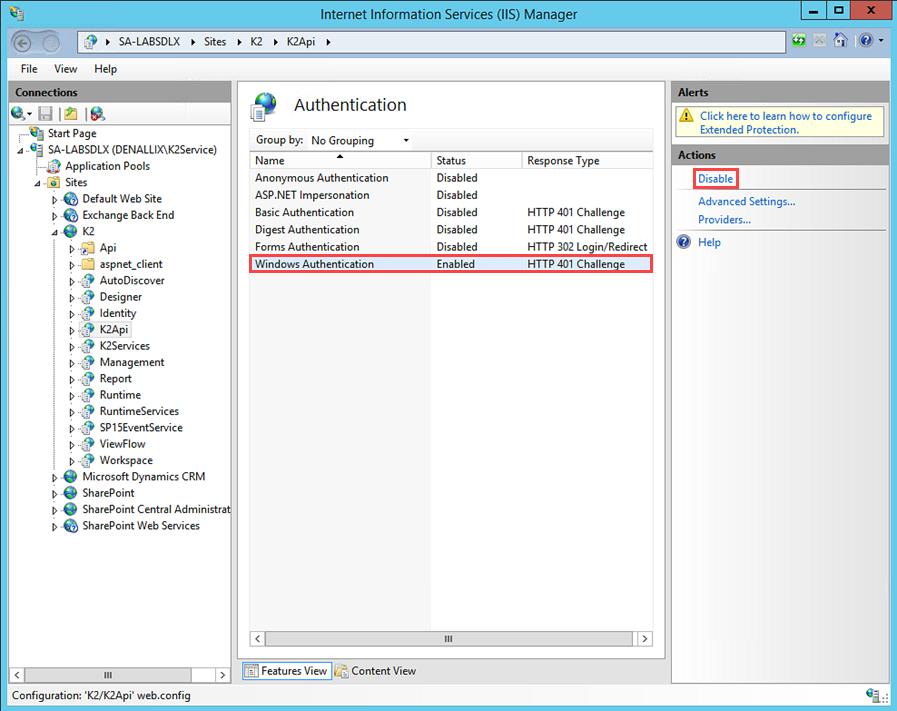
Task: Sort by the Status column header
Action: [477, 161]
